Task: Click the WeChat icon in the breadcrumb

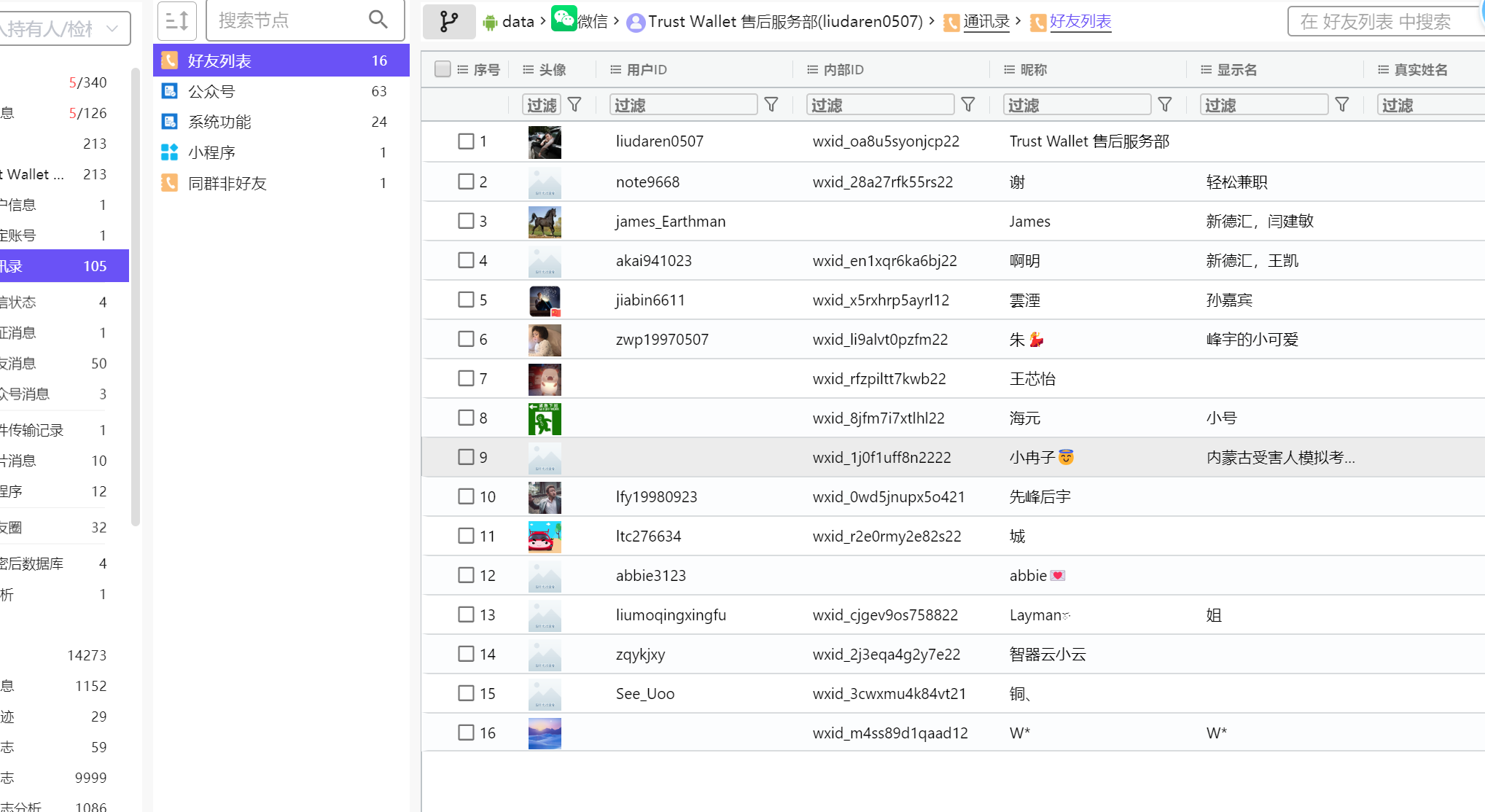Action: [564, 20]
